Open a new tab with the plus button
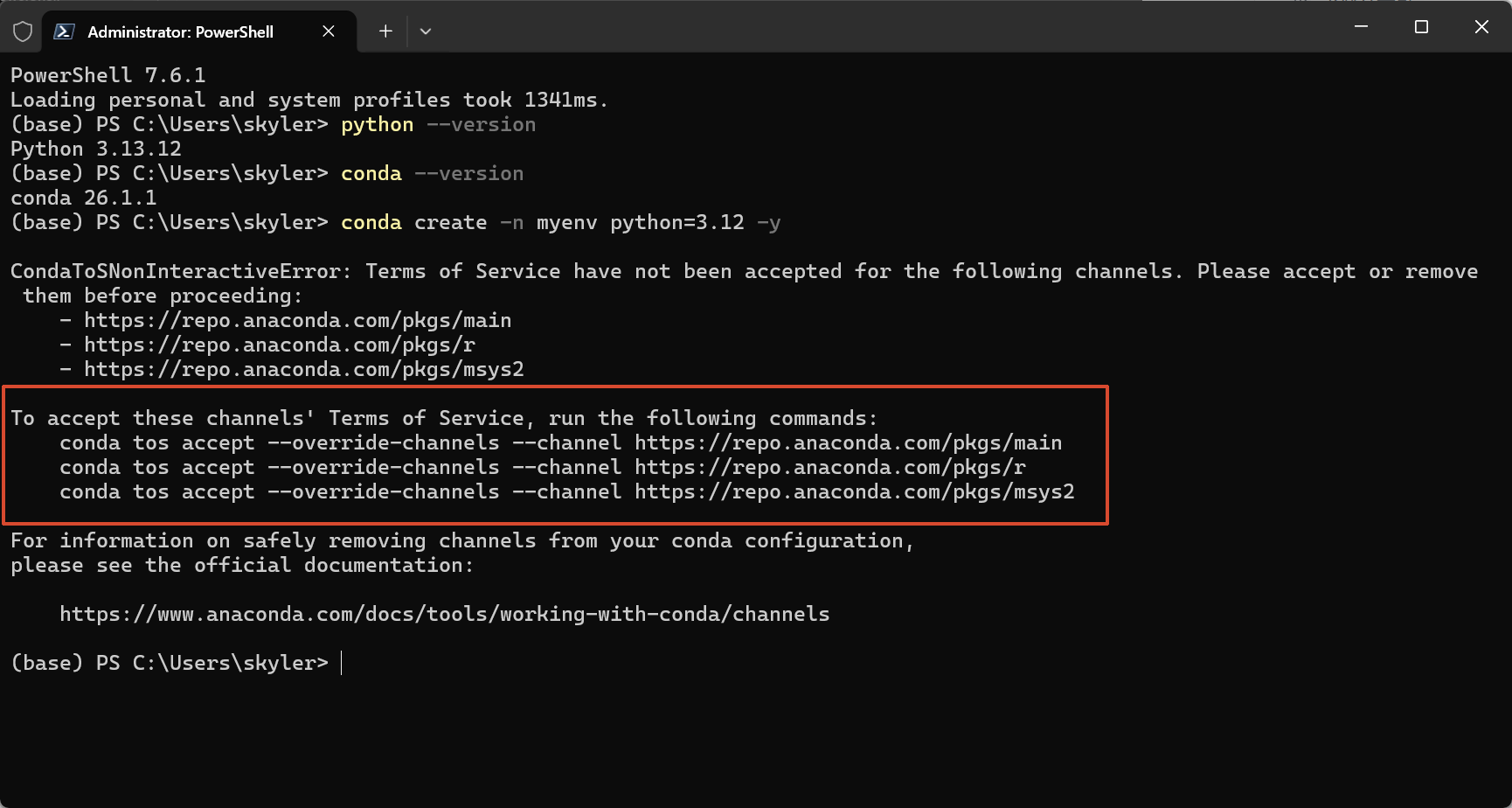The image size is (1512, 808). (385, 31)
